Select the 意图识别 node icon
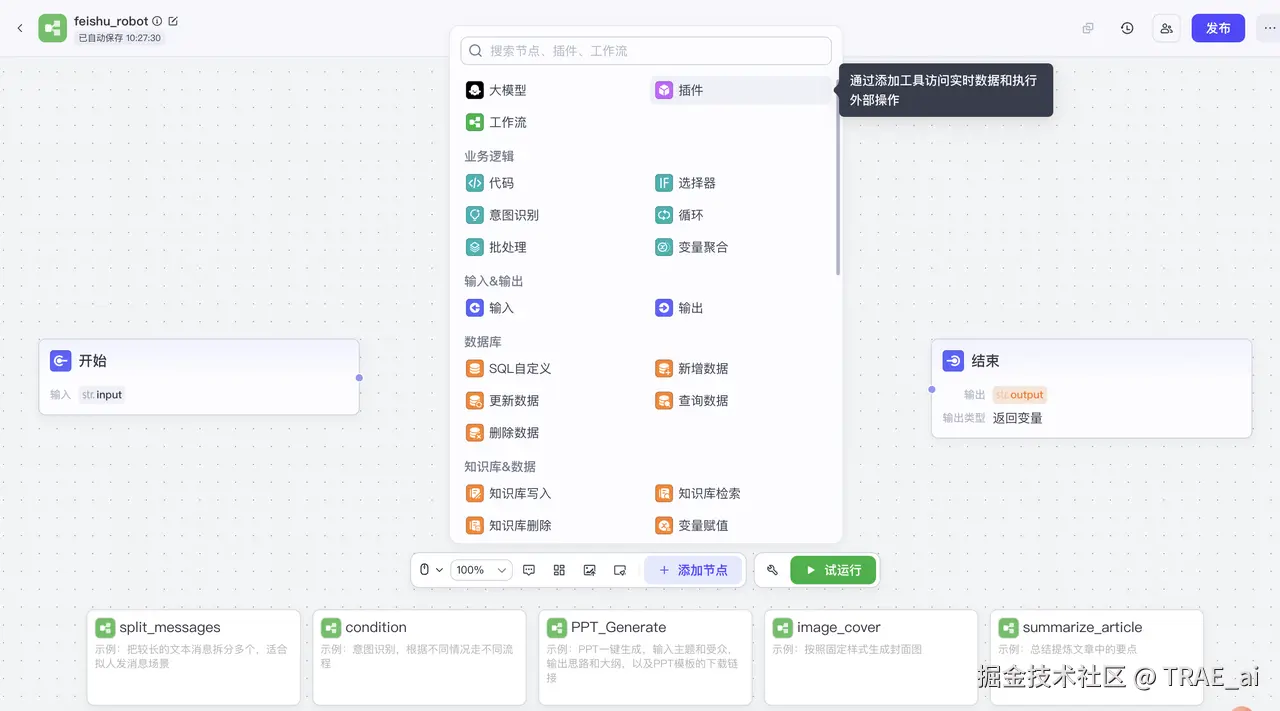Image resolution: width=1280 pixels, height=711 pixels. [x=475, y=215]
